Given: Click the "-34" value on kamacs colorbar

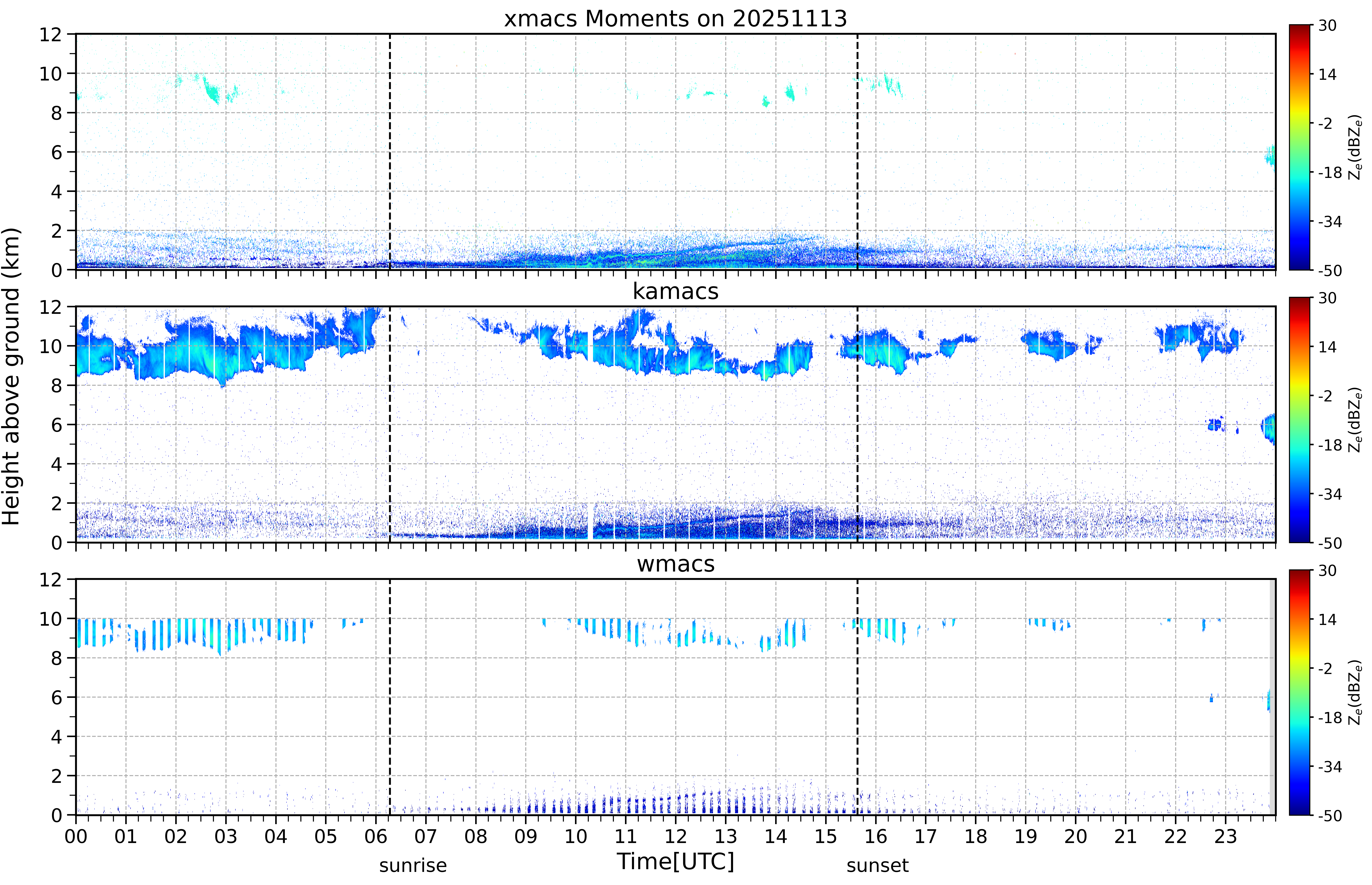Looking at the screenshot, I should point(1330,494).
